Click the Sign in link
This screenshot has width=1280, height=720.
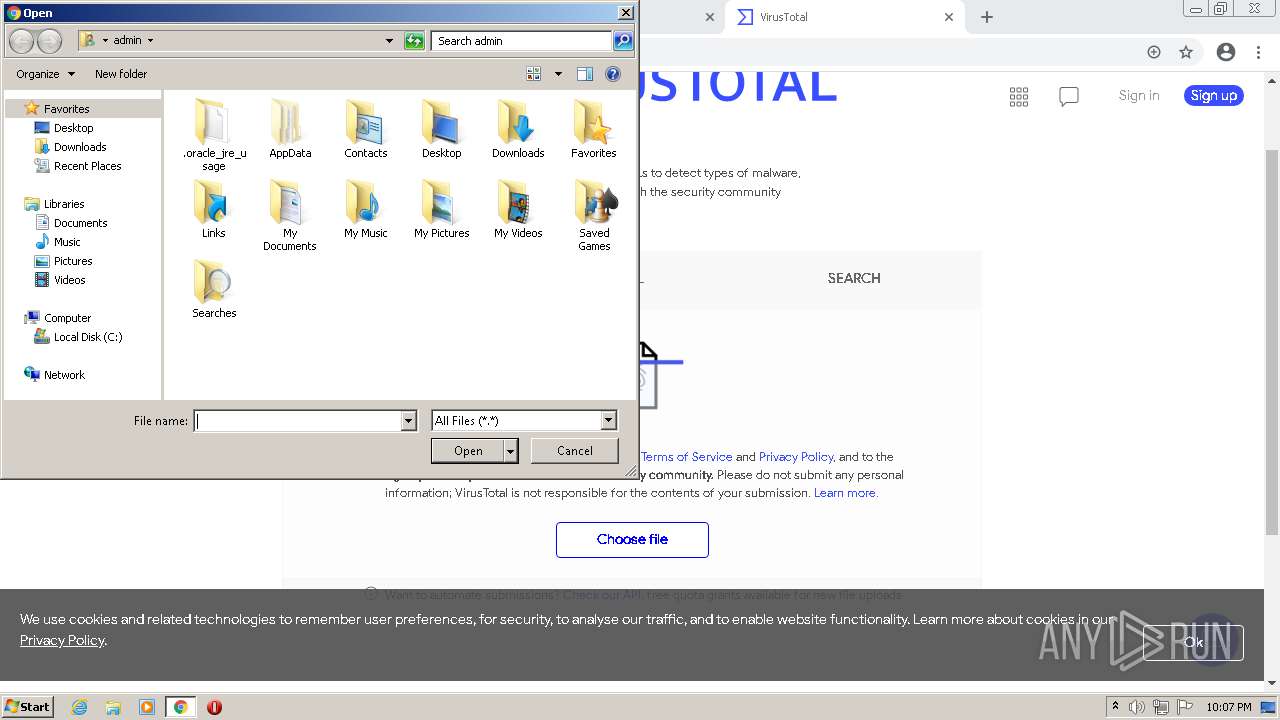point(1139,96)
